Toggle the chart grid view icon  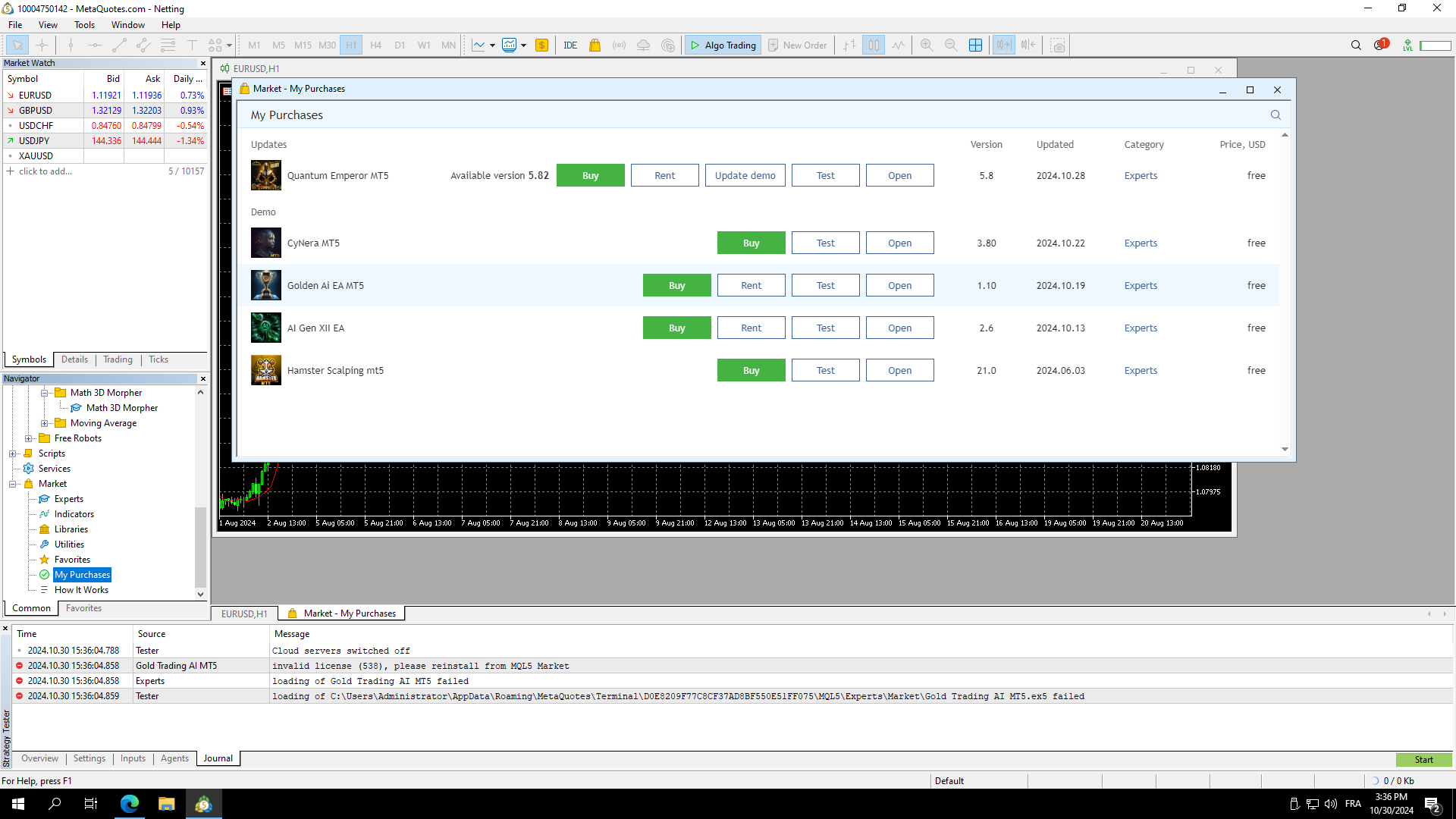(x=975, y=45)
